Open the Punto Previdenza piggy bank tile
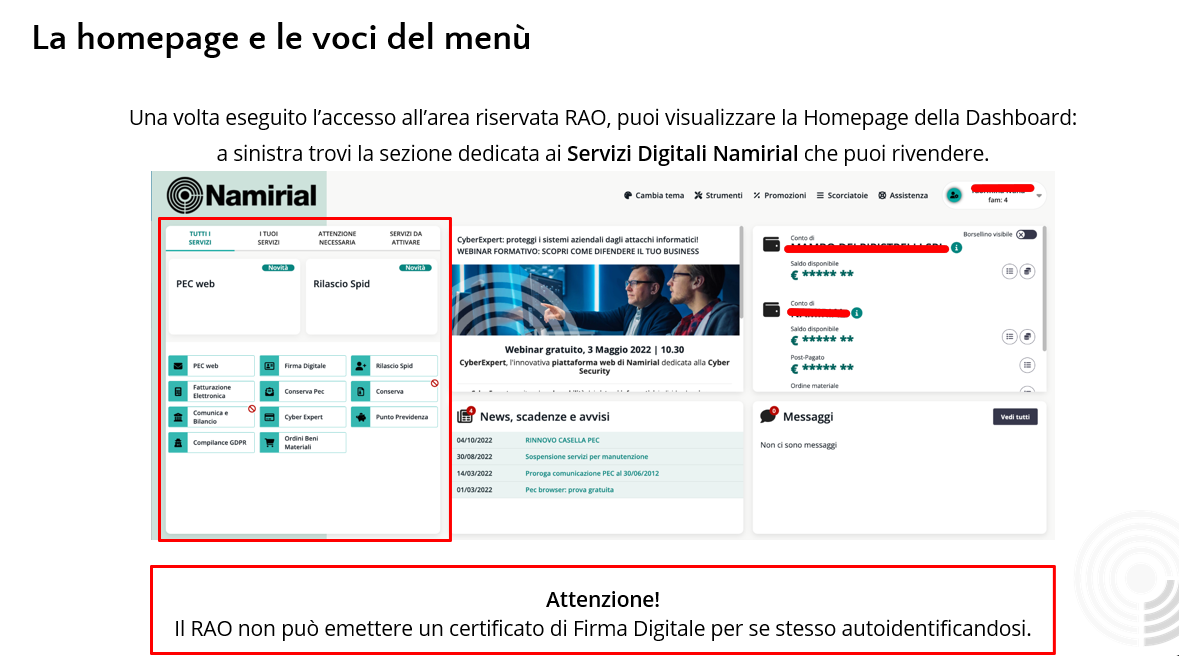 pos(394,417)
